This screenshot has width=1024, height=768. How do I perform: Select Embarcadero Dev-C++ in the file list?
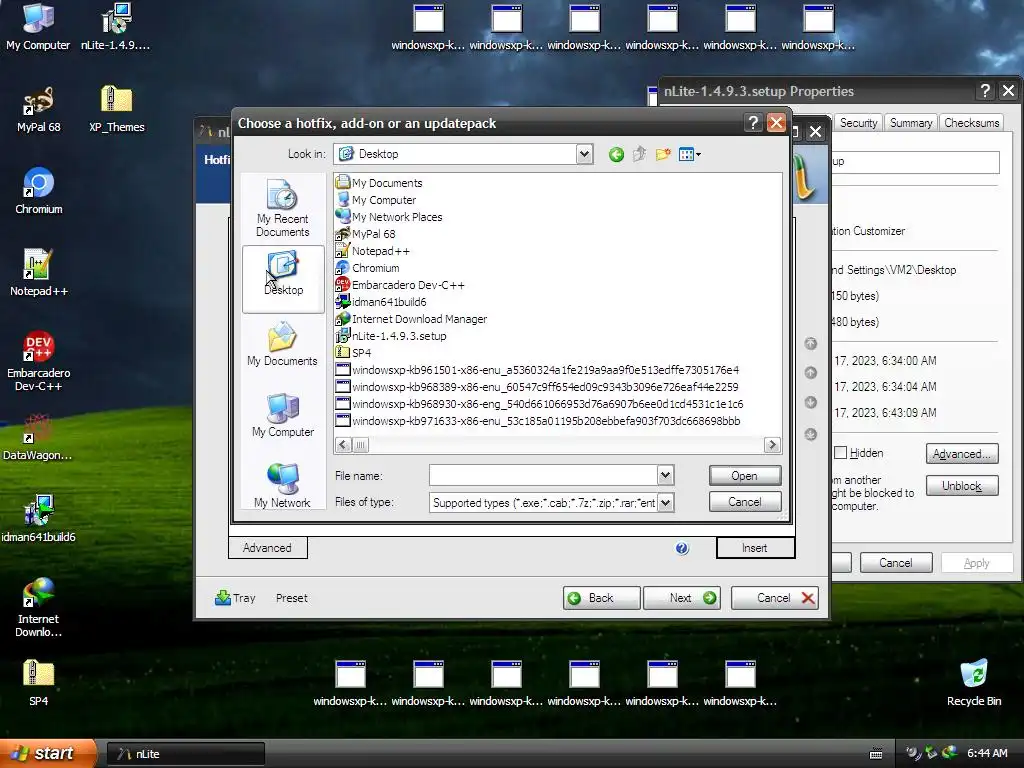pyautogui.click(x=400, y=285)
